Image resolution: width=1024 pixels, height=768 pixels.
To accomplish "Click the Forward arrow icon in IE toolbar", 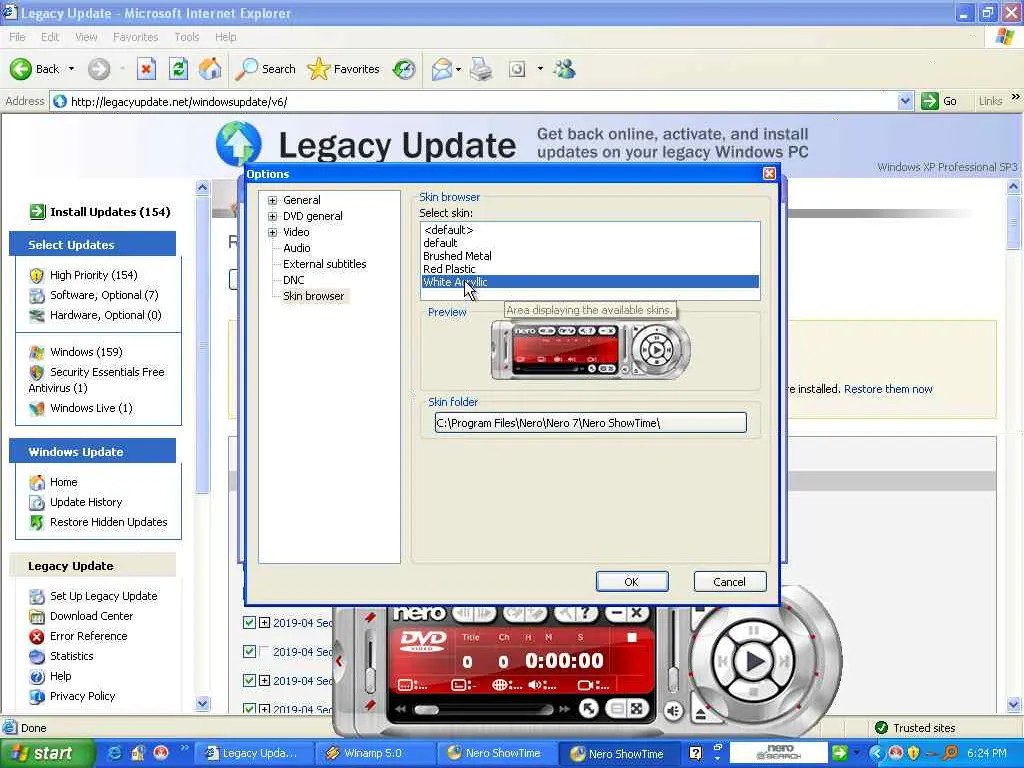I will [99, 69].
